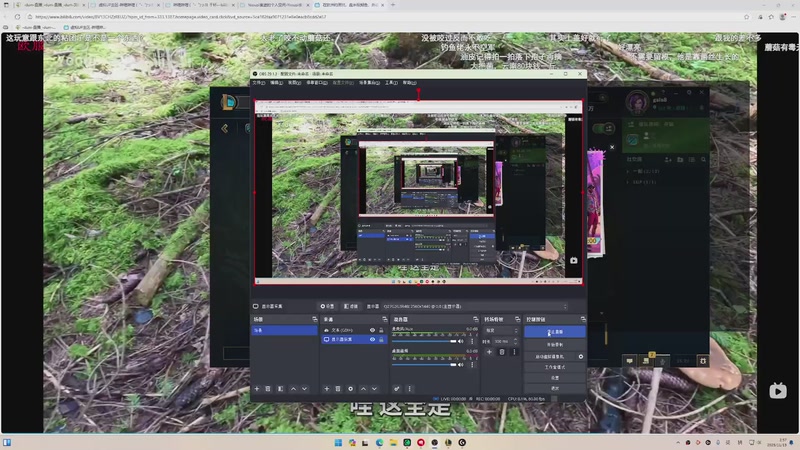This screenshot has width=800, height=450.
Task: Click the add source plus icon
Action: coord(326,388)
